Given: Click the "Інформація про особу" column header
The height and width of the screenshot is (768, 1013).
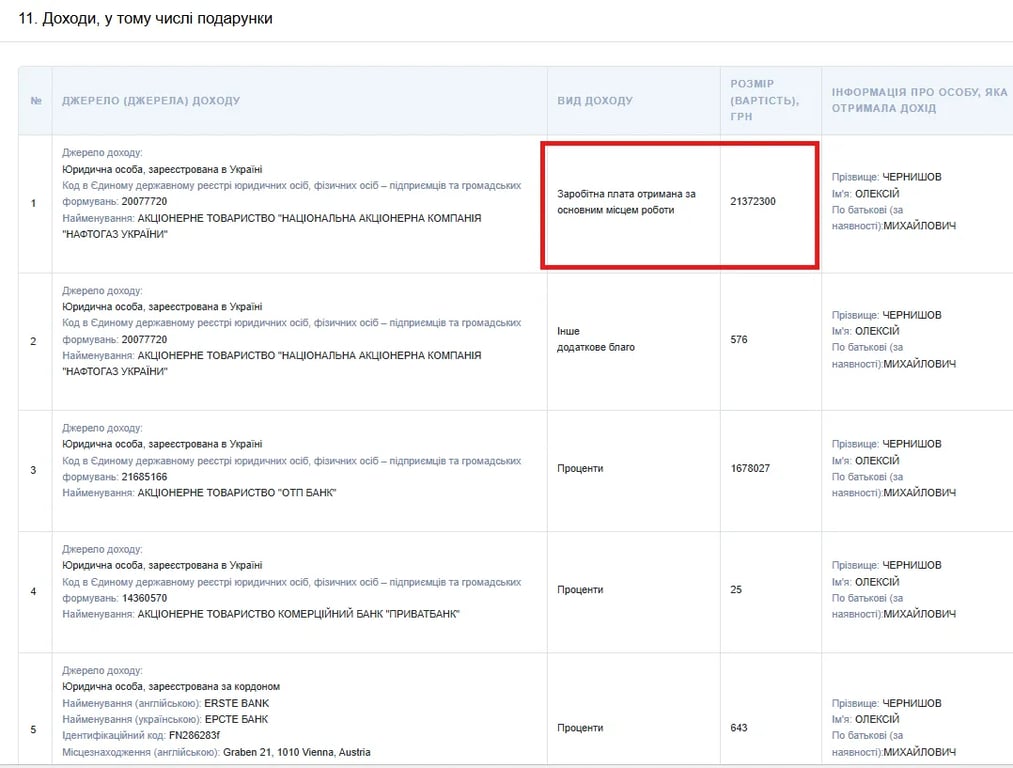Looking at the screenshot, I should click(919, 100).
